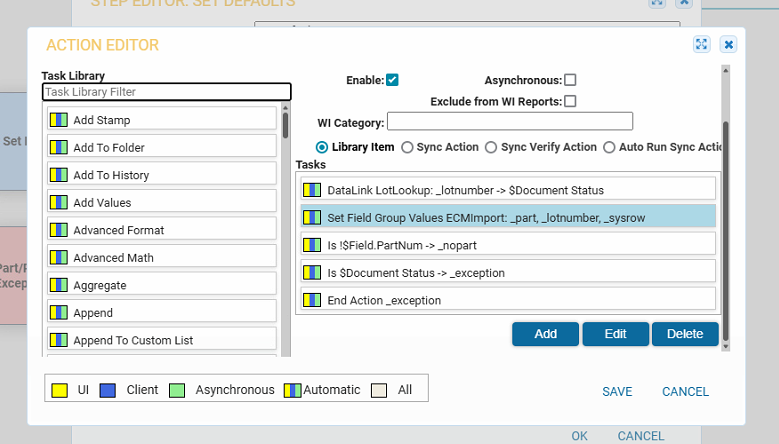Enable Exclude from WI Reports
Image resolution: width=779 pixels, height=444 pixels.
[570, 101]
